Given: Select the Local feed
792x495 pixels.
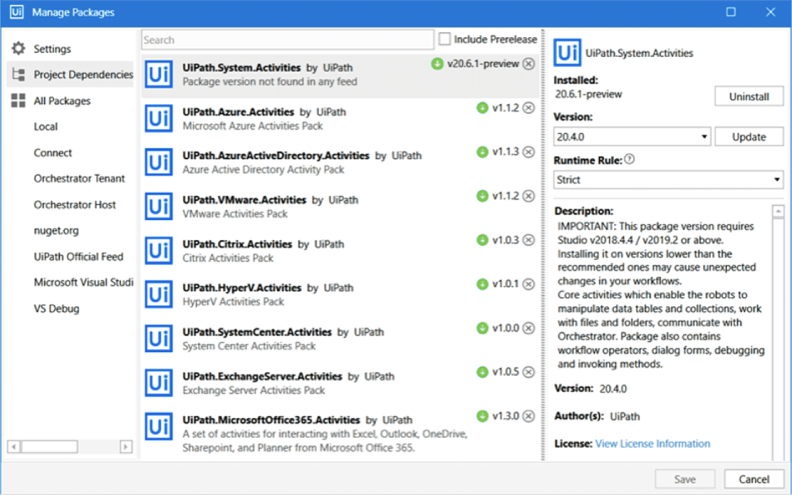Looking at the screenshot, I should point(45,127).
